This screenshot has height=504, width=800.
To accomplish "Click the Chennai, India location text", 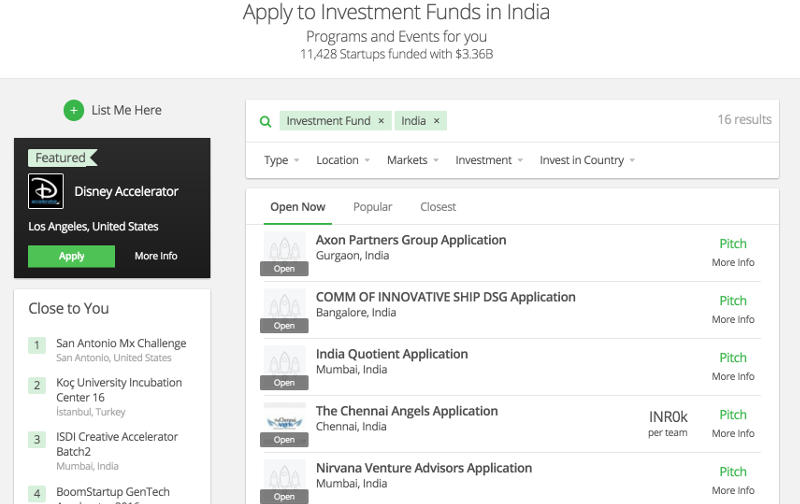I will (351, 426).
